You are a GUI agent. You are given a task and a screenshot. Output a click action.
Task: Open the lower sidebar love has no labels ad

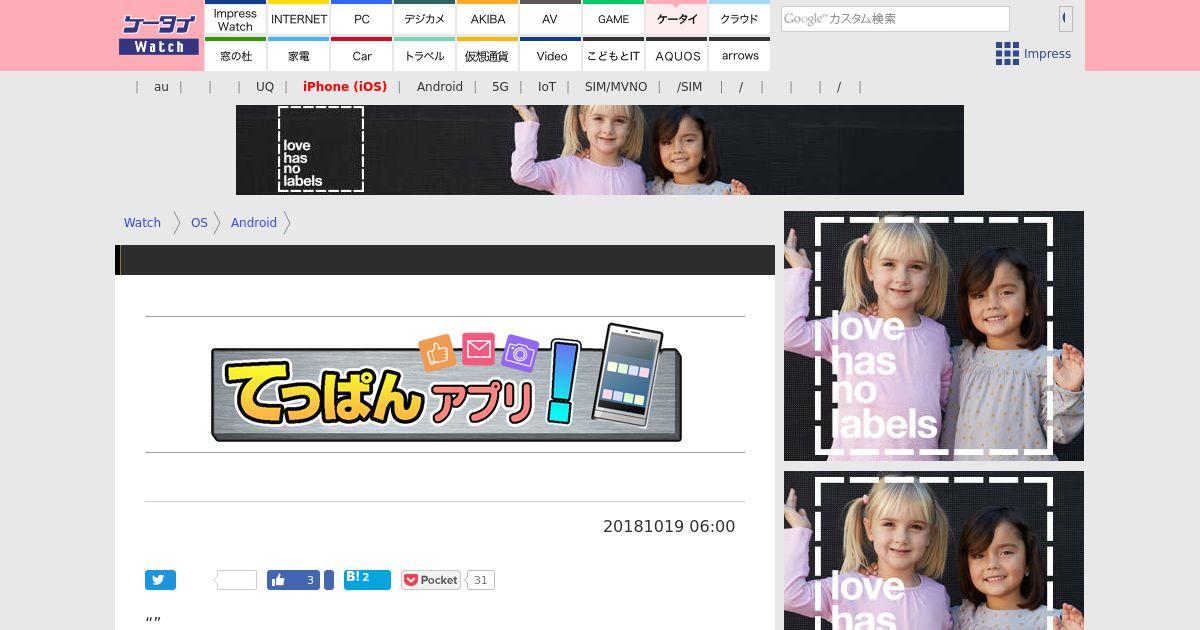tap(934, 550)
